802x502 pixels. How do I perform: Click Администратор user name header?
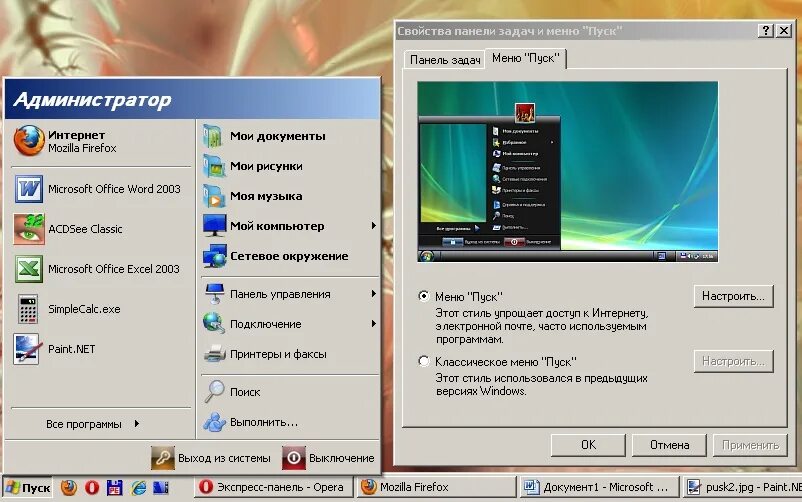92,99
